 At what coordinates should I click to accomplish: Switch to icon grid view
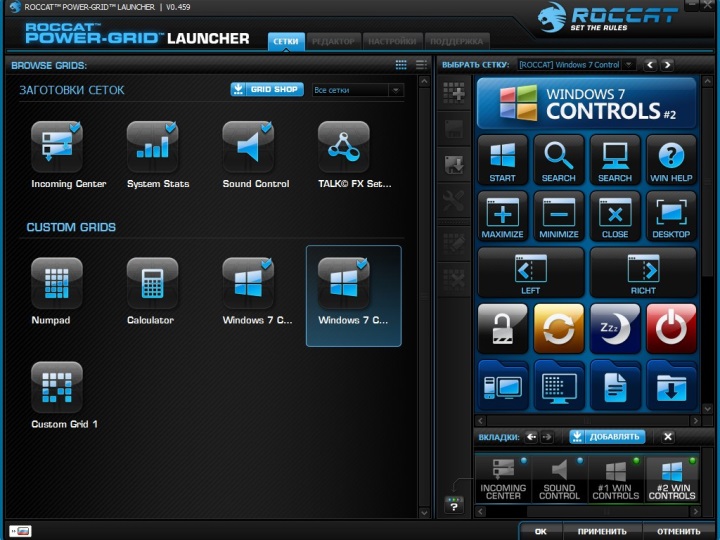[401, 65]
